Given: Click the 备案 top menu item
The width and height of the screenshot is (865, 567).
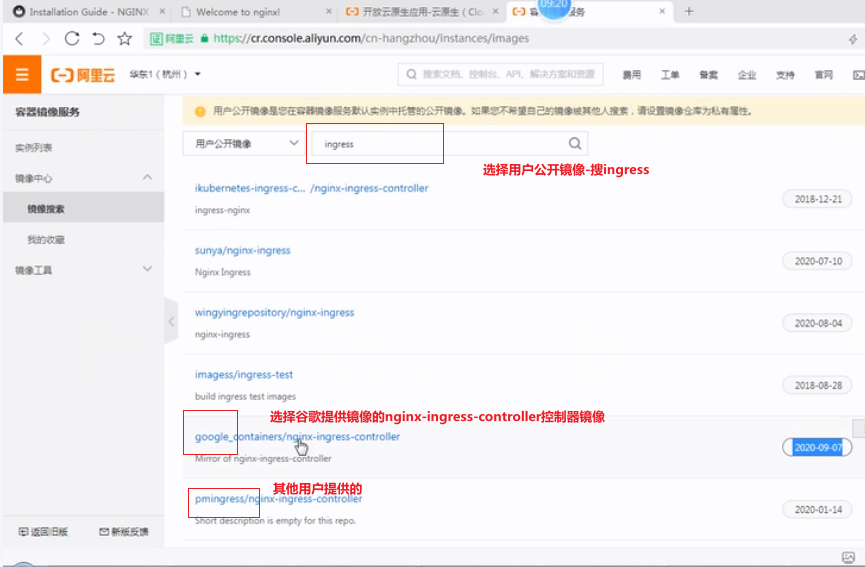Looking at the screenshot, I should 708,75.
